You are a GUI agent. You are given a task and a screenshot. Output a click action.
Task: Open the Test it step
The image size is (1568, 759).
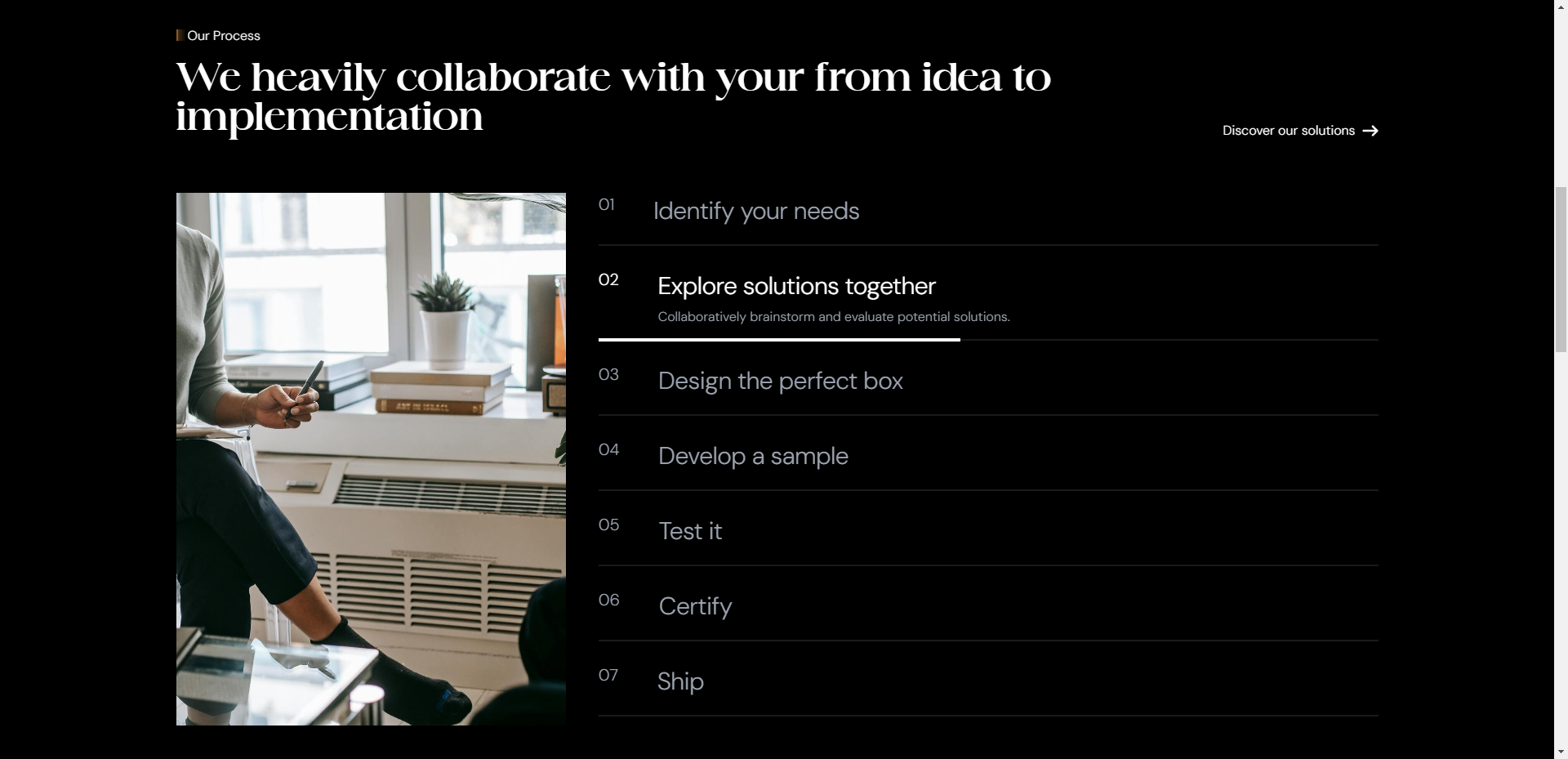coord(690,532)
